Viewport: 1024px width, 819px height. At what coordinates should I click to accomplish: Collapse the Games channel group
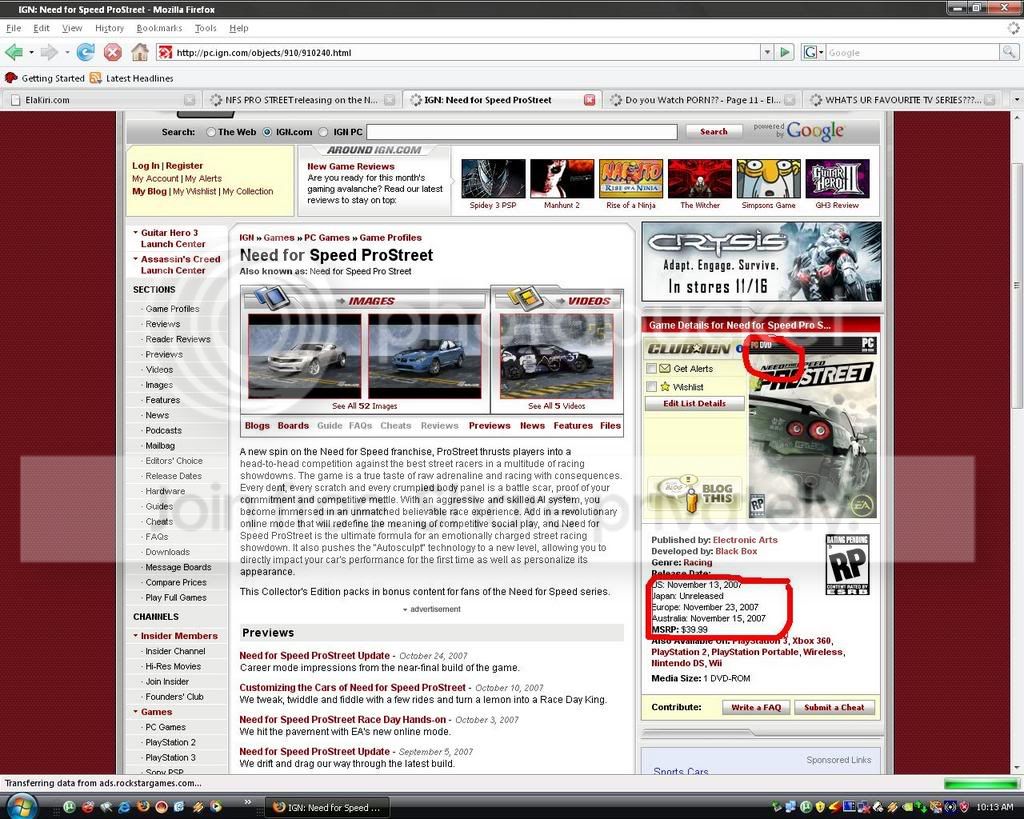pyautogui.click(x=135, y=712)
